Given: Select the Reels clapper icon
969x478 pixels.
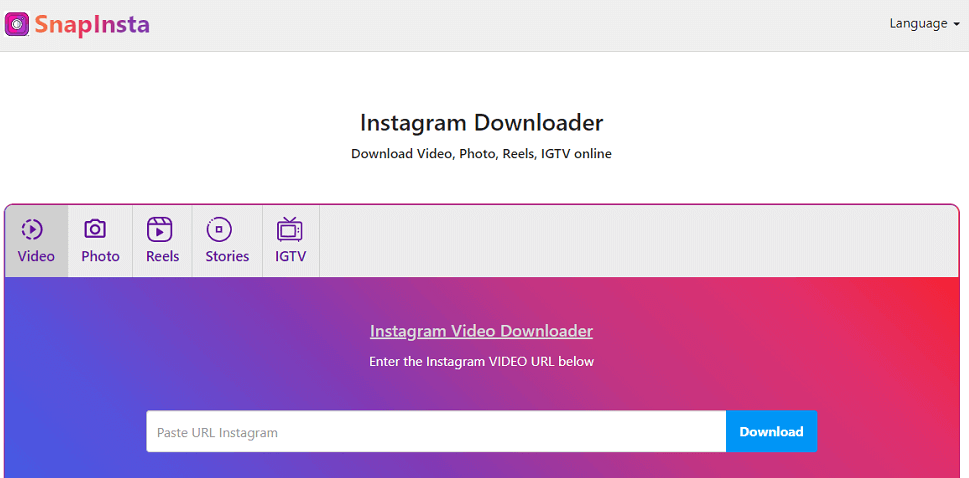Looking at the screenshot, I should coord(159,230).
